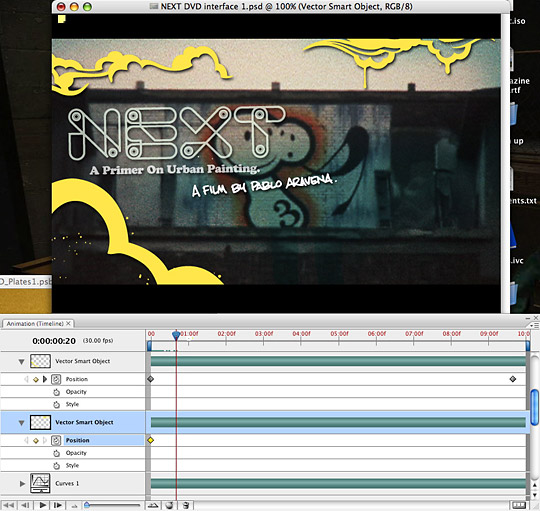This screenshot has width=540, height=511.
Task: Click the blue vertical scrollbar thumb in timeline
Action: tap(534, 407)
